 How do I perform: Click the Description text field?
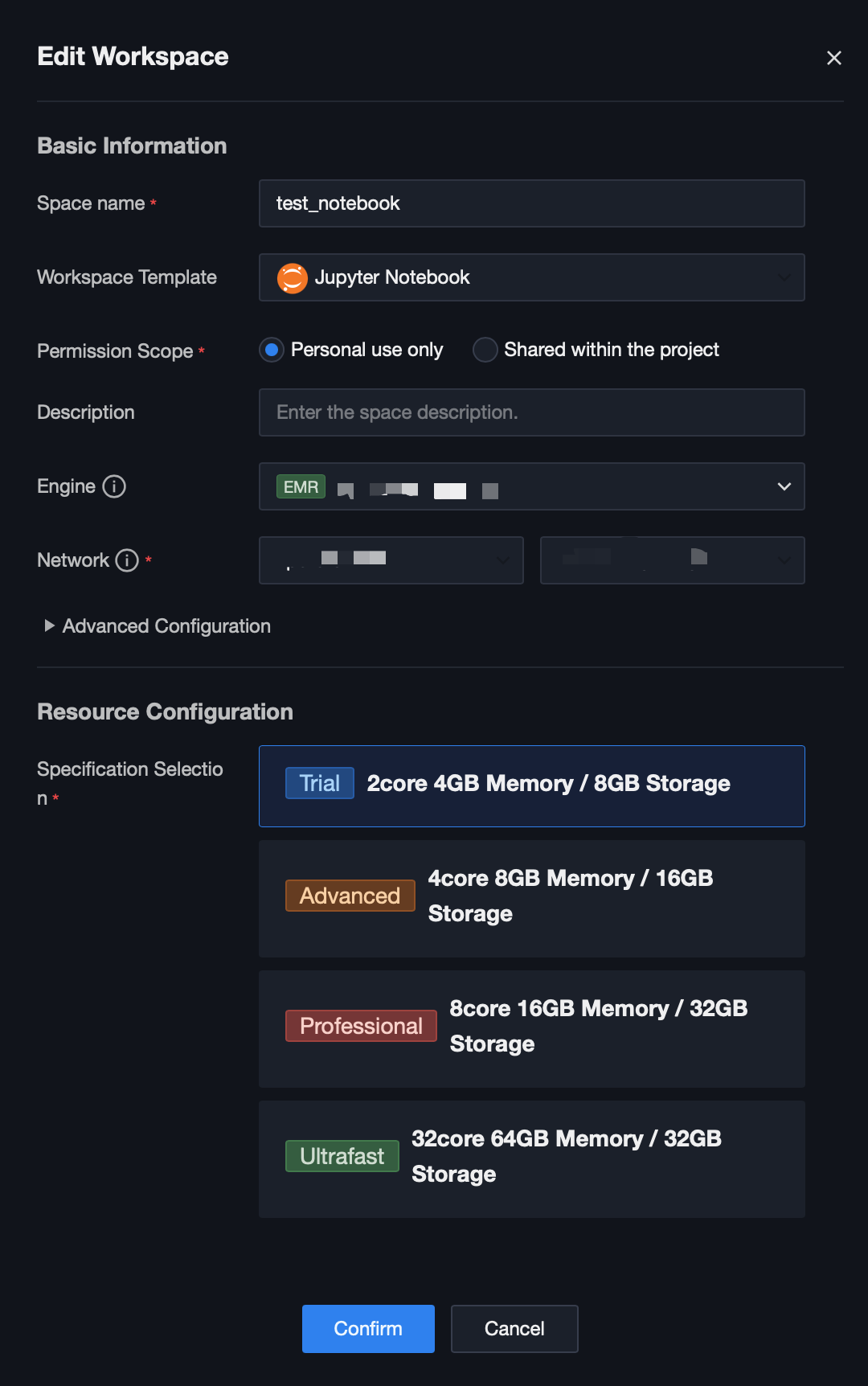point(531,412)
